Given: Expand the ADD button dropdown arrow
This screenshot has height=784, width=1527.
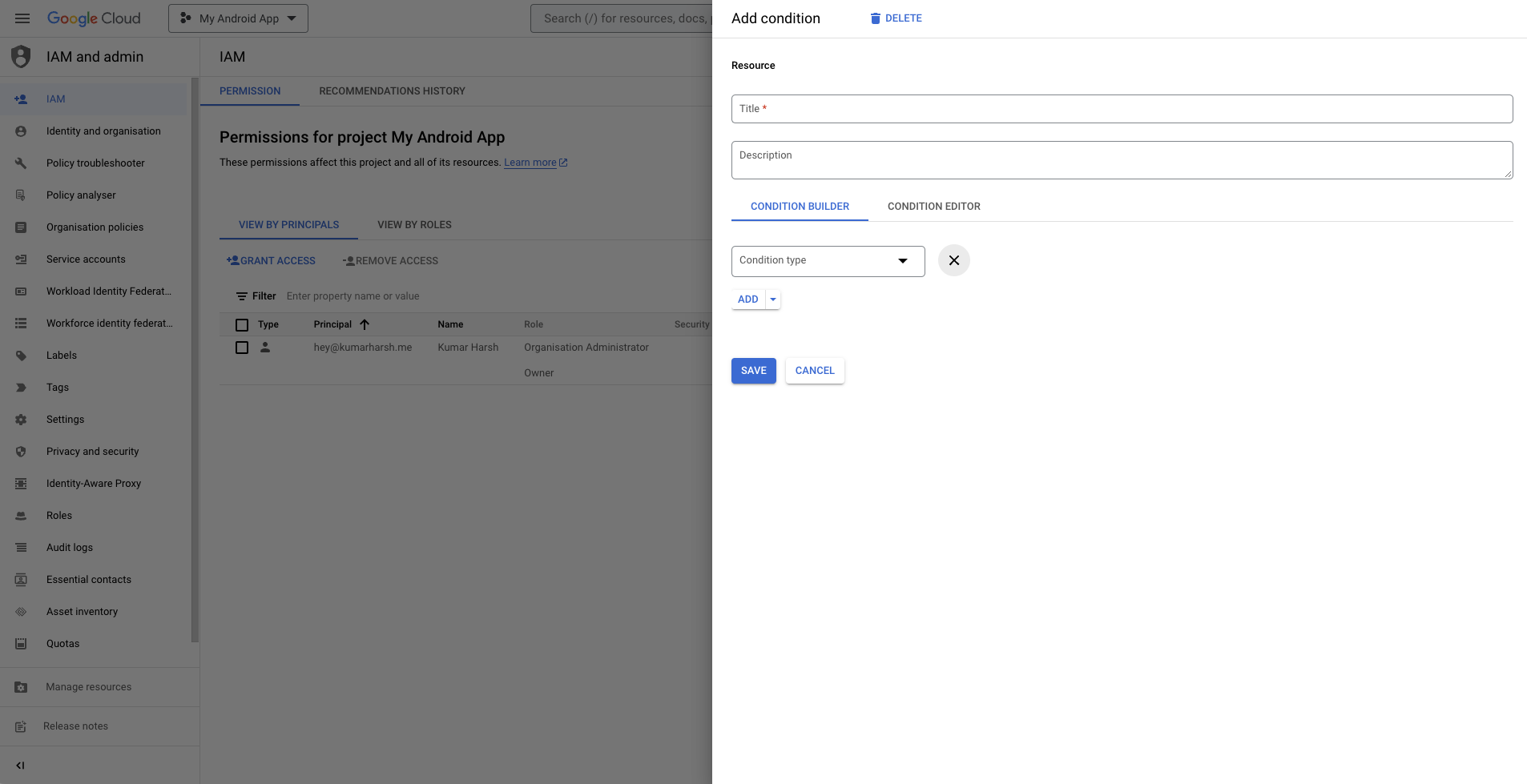Looking at the screenshot, I should pyautogui.click(x=773, y=300).
